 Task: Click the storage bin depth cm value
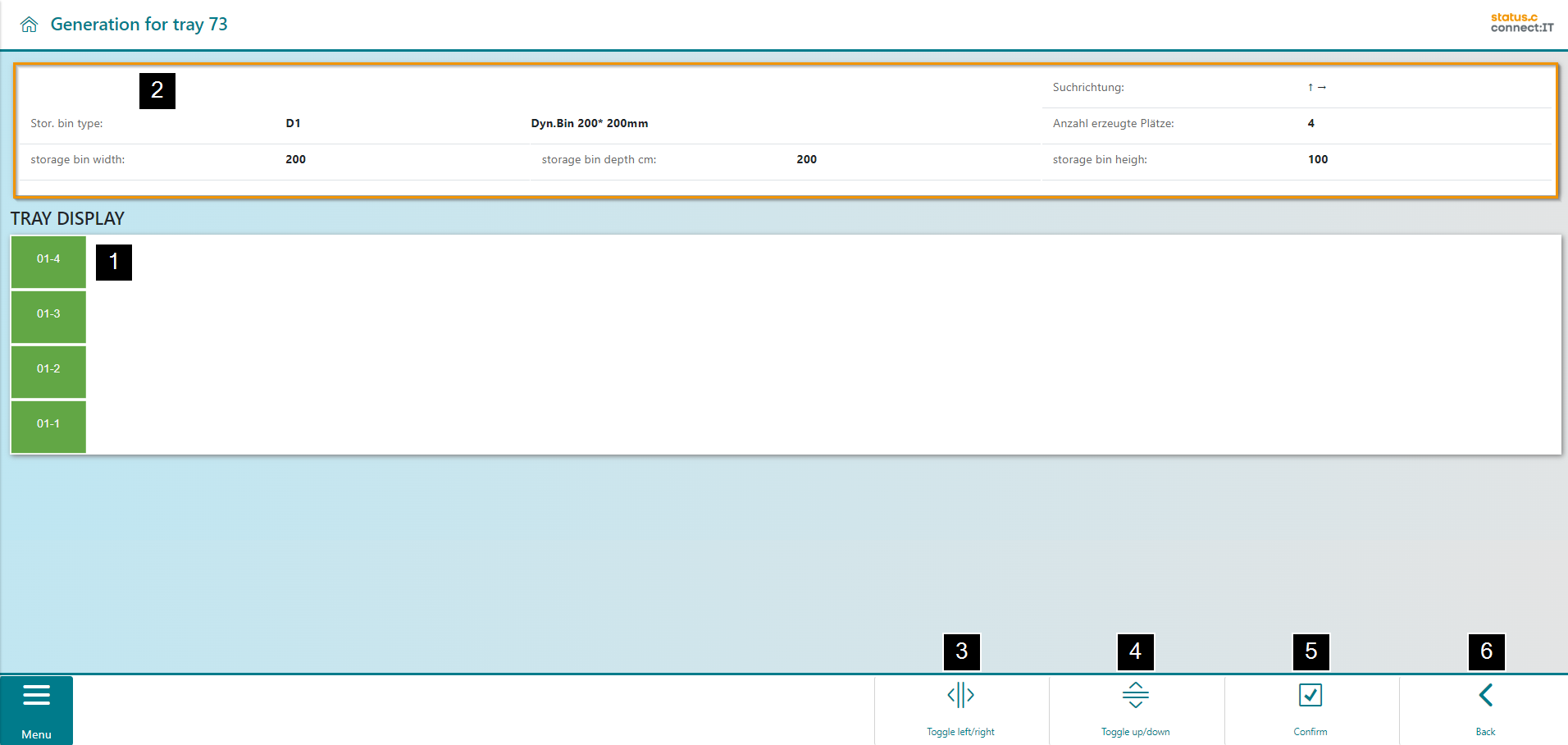pos(806,159)
